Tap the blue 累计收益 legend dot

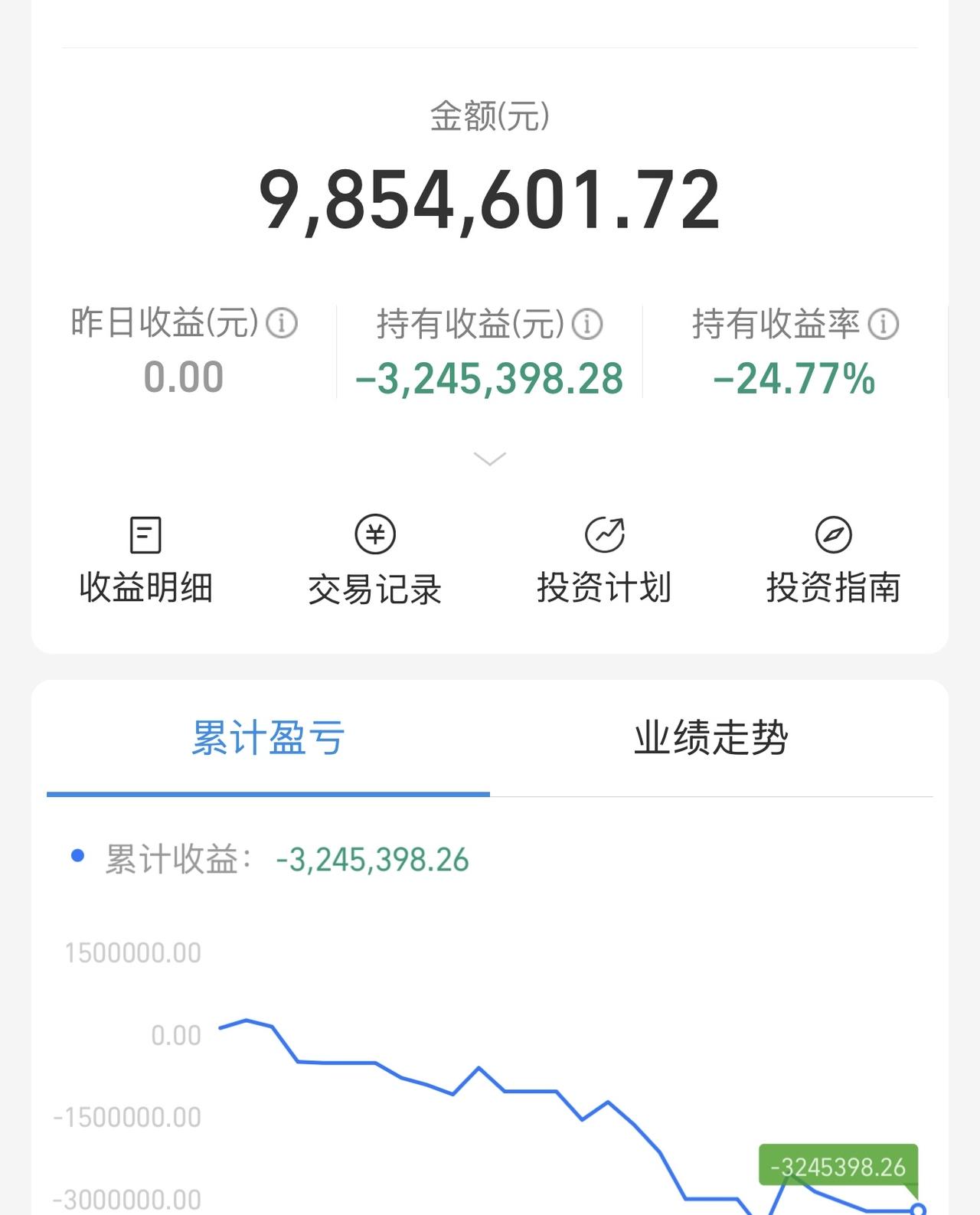[x=77, y=856]
